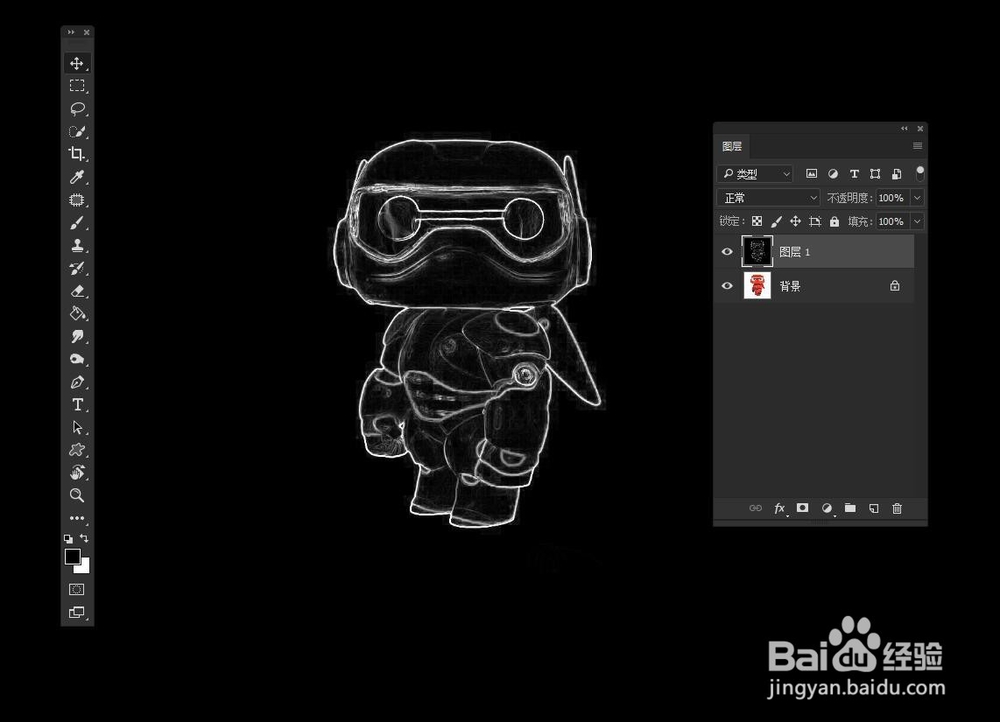
Task: Reset default foreground and background colors
Action: point(68,538)
